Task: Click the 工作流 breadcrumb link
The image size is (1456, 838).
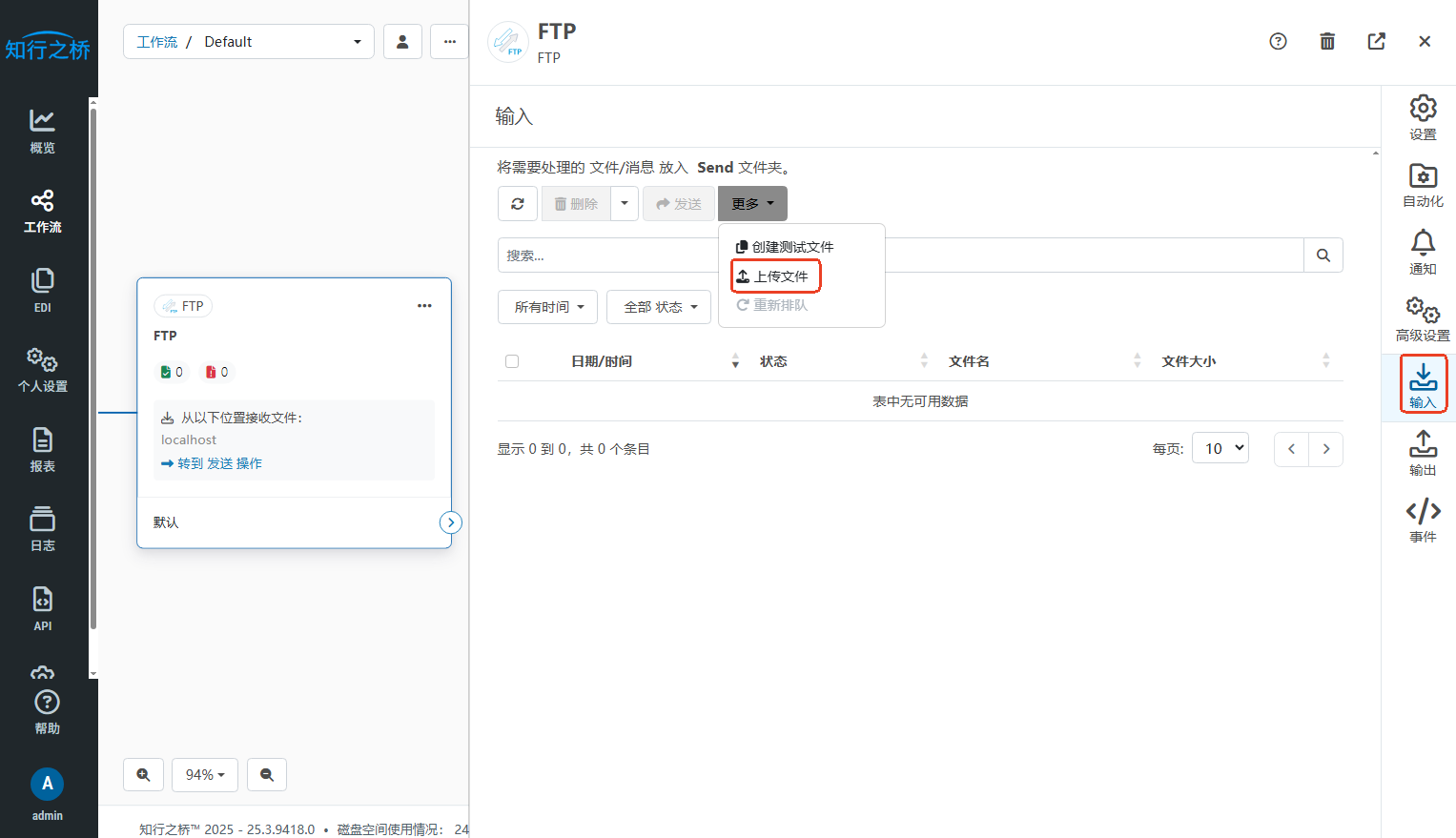Action: tap(156, 42)
